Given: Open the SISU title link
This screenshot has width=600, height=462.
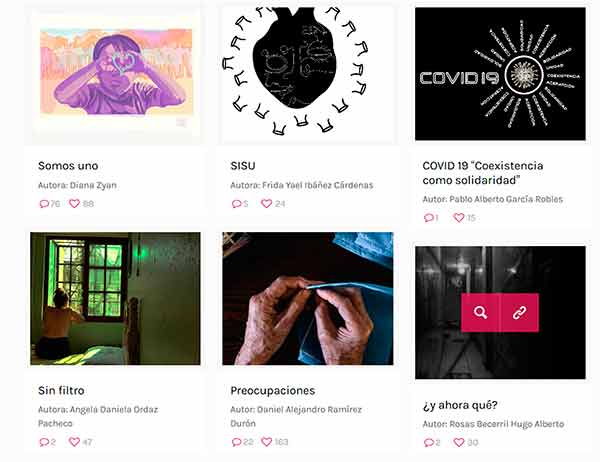Looking at the screenshot, I should (x=243, y=166).
